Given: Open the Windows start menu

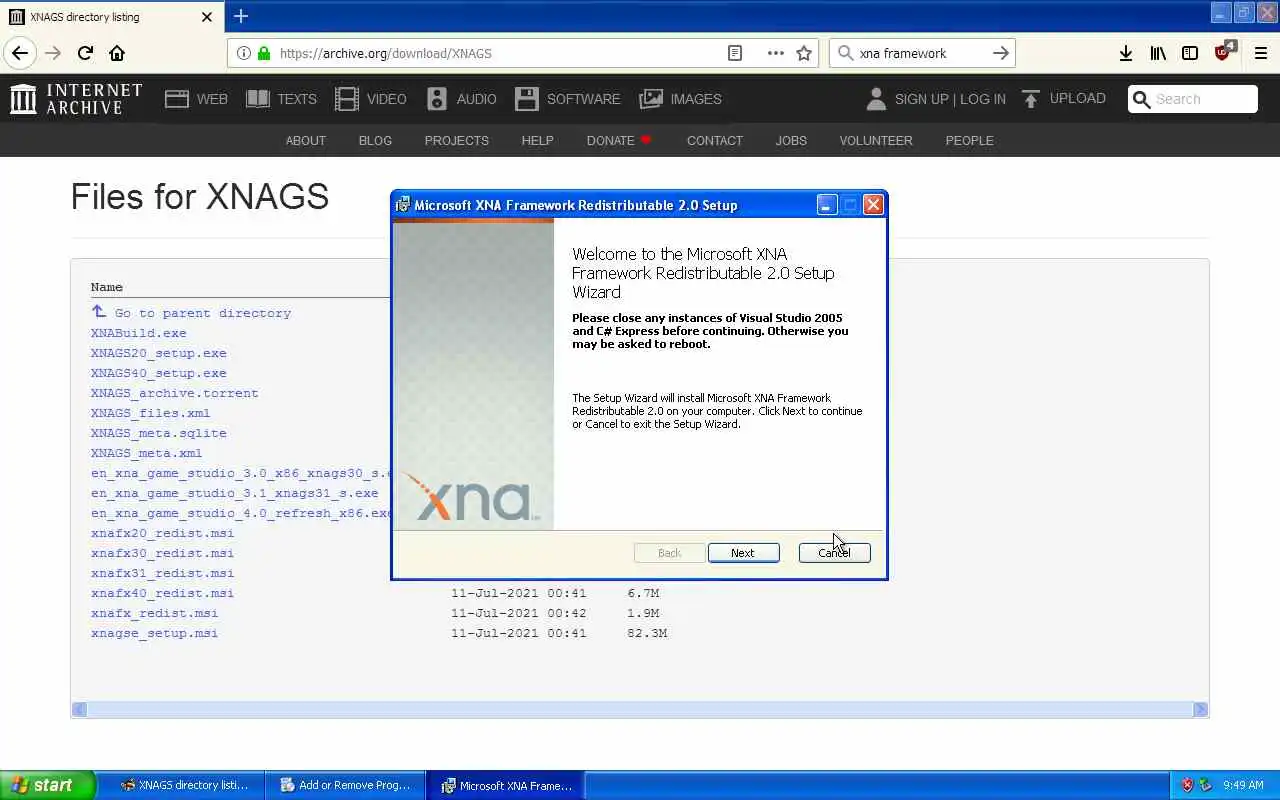Looking at the screenshot, I should point(47,785).
